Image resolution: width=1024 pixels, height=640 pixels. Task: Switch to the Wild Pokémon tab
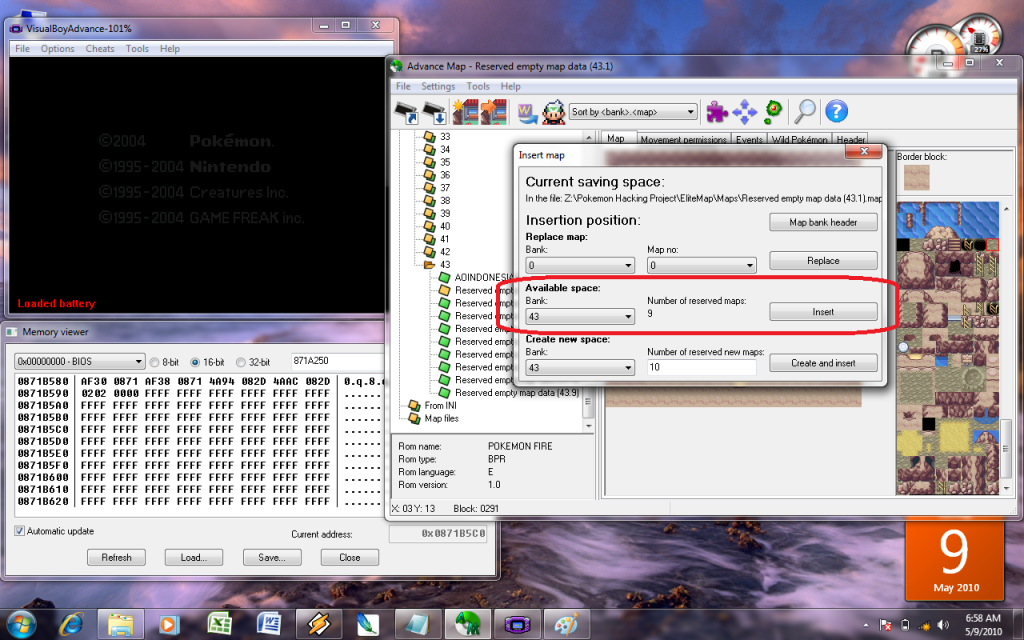799,139
